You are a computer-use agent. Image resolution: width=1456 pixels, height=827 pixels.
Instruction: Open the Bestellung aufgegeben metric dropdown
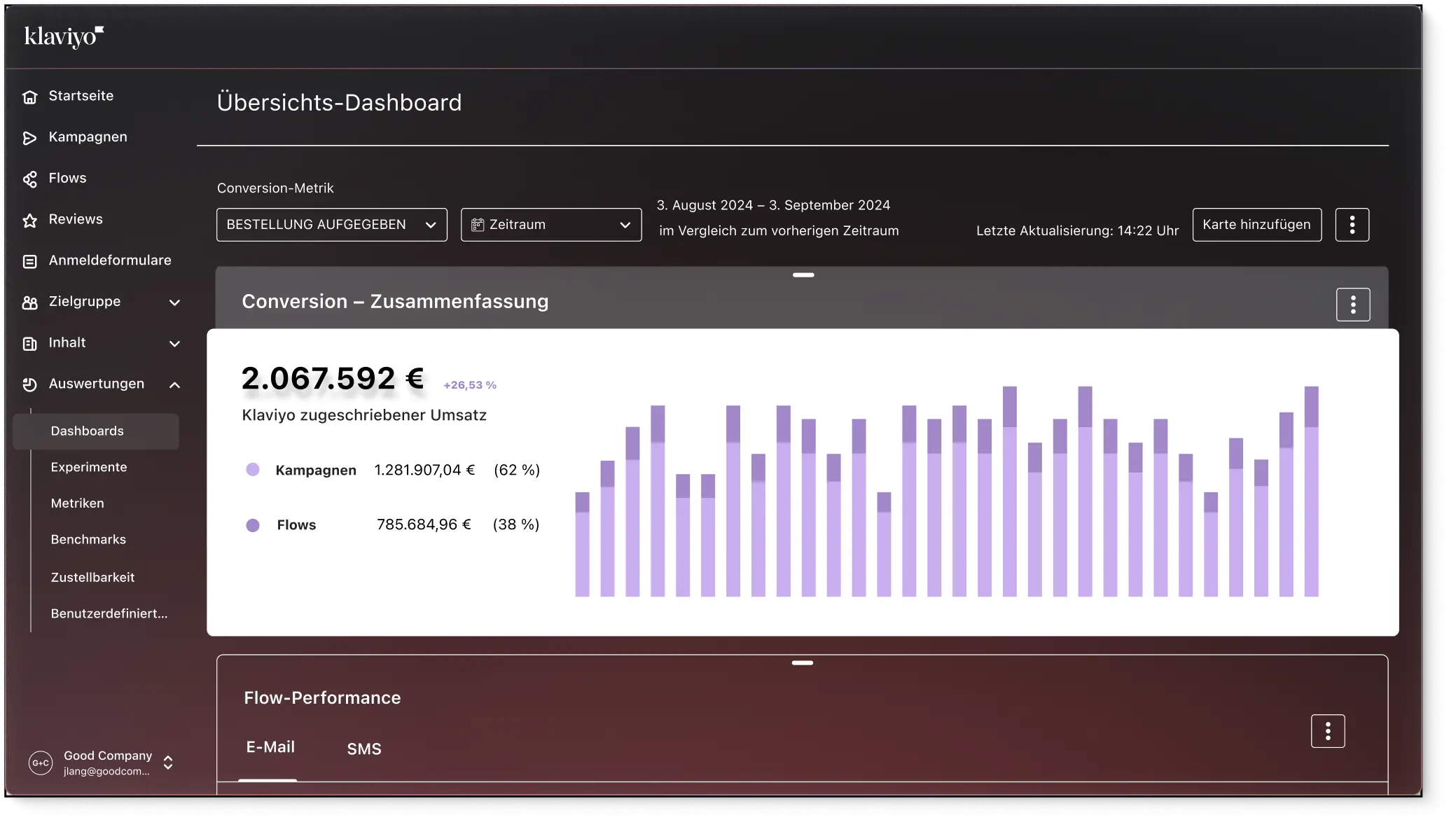331,225
